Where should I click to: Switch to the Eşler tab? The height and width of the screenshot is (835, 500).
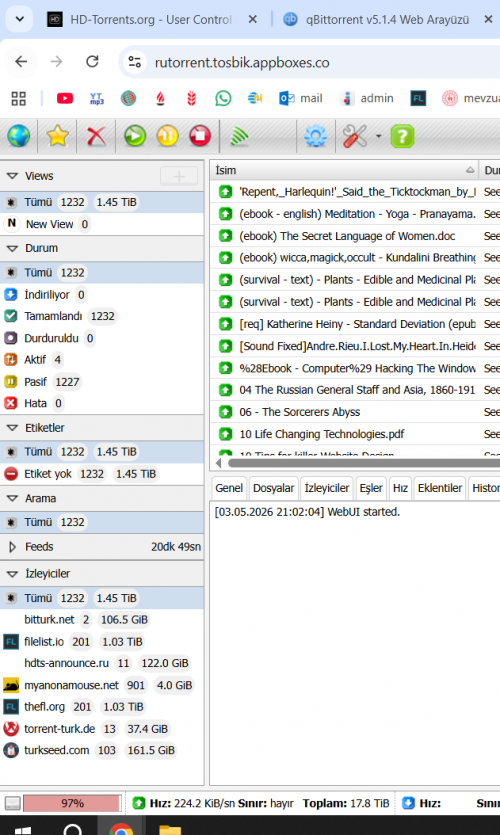click(371, 488)
